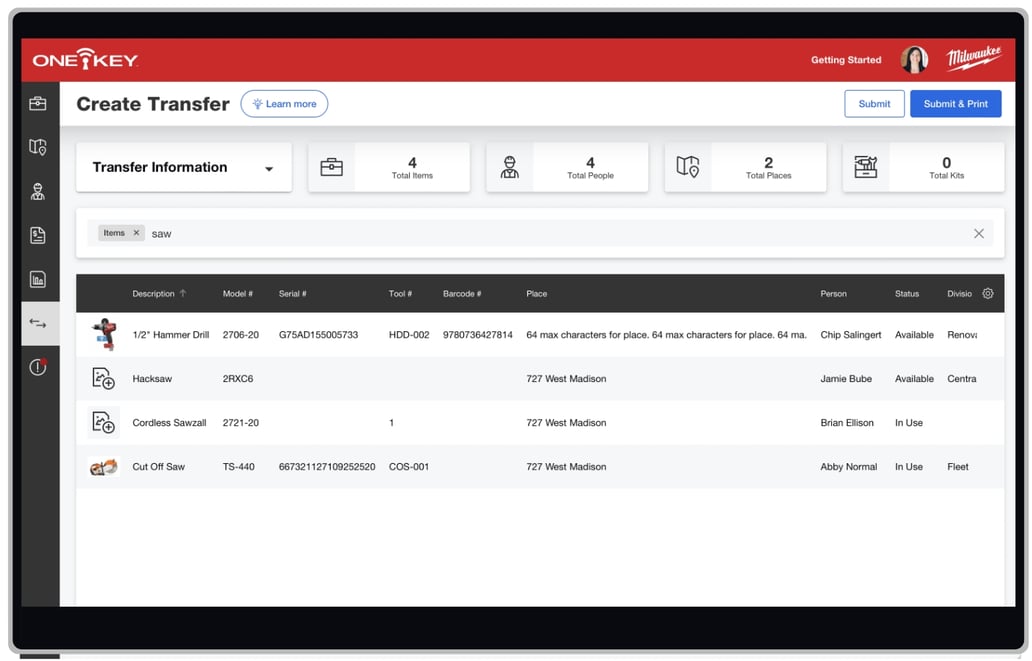Remove the Items filter chip

(x=137, y=232)
